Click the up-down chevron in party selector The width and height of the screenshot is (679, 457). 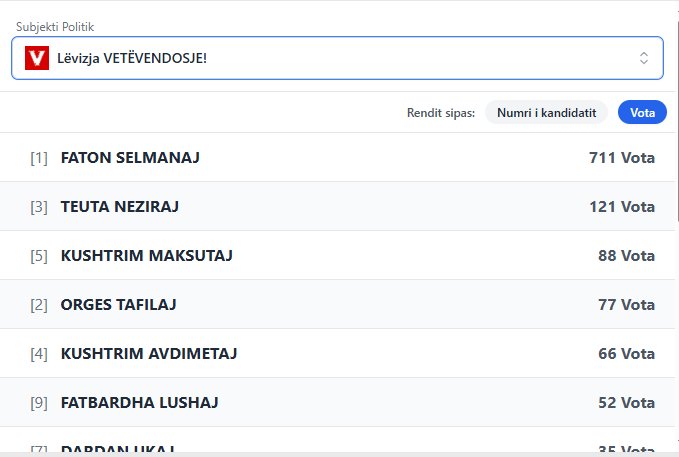(x=644, y=58)
